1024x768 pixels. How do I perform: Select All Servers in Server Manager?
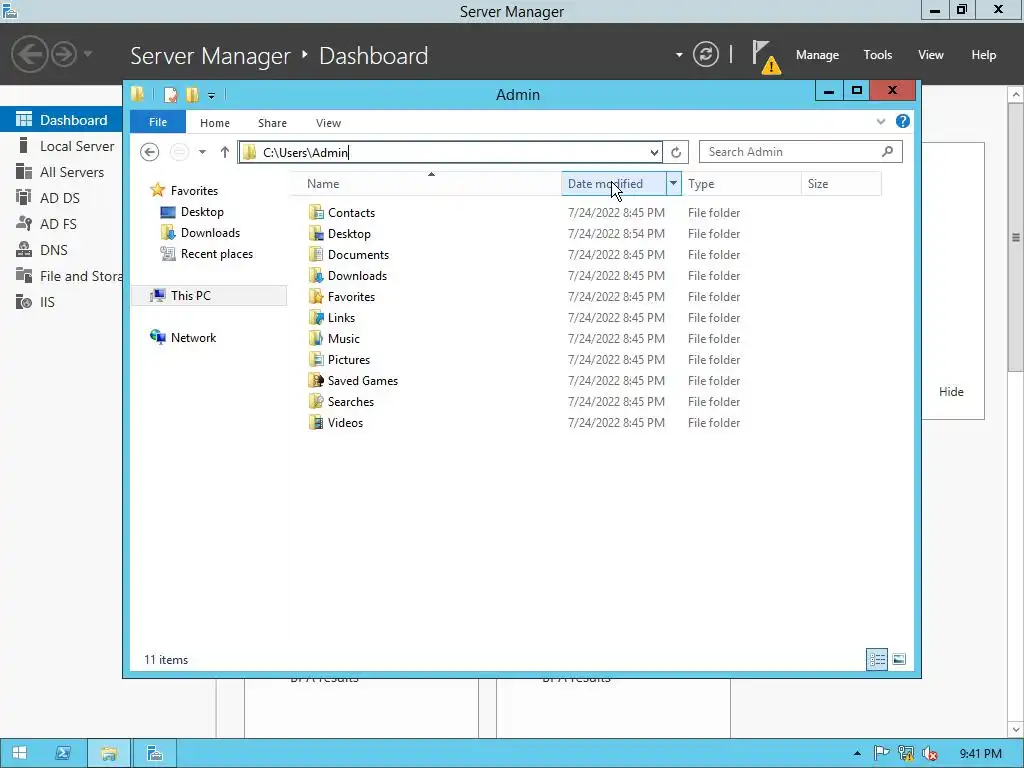(x=61, y=172)
